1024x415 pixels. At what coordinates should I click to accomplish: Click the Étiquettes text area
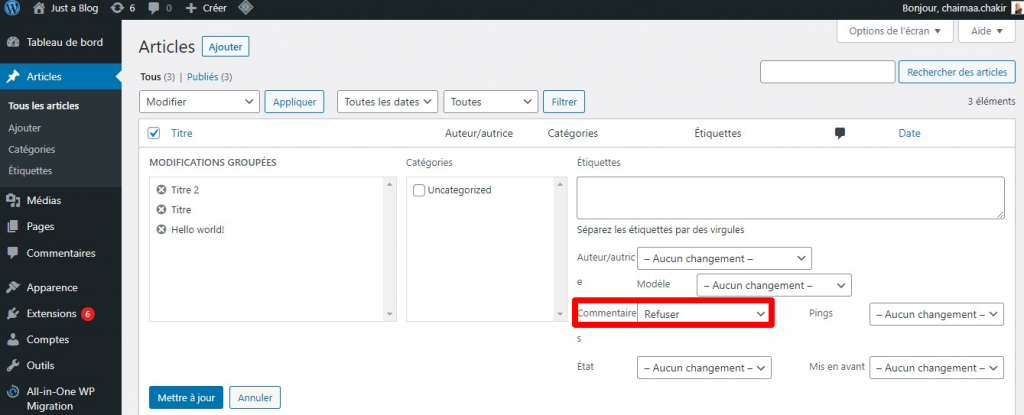point(790,198)
